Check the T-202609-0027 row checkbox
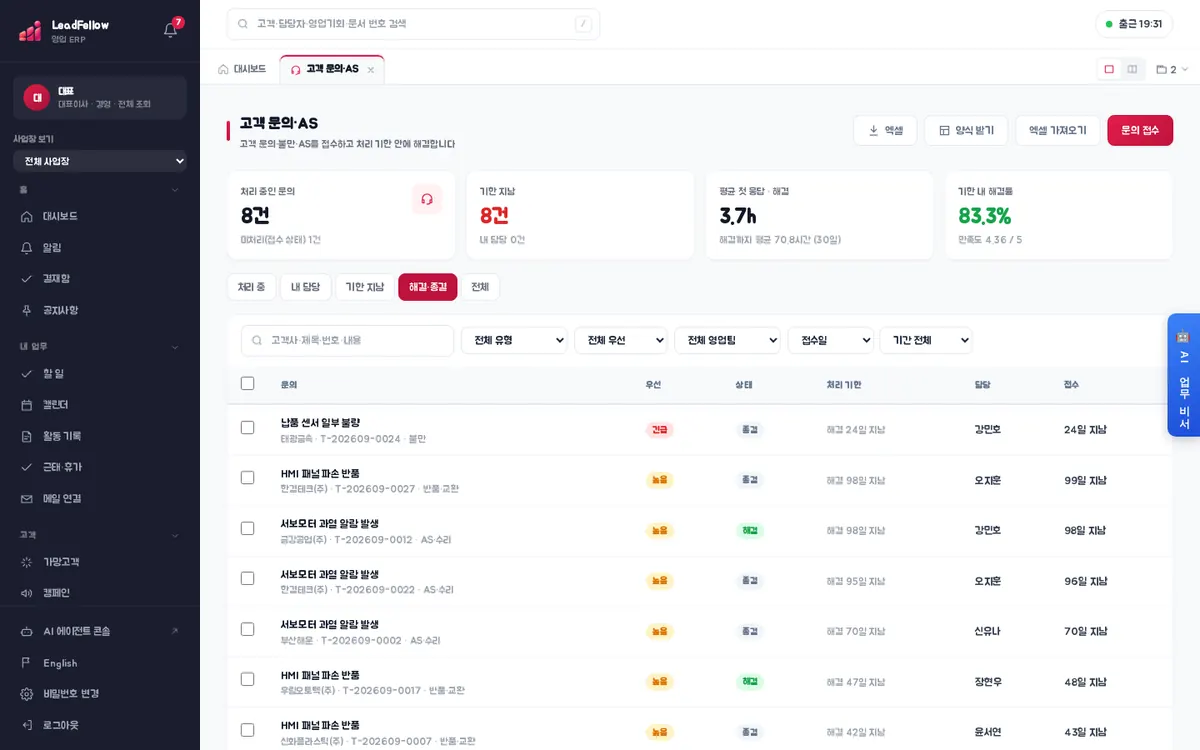This screenshot has height=750, width=1200. (248, 477)
